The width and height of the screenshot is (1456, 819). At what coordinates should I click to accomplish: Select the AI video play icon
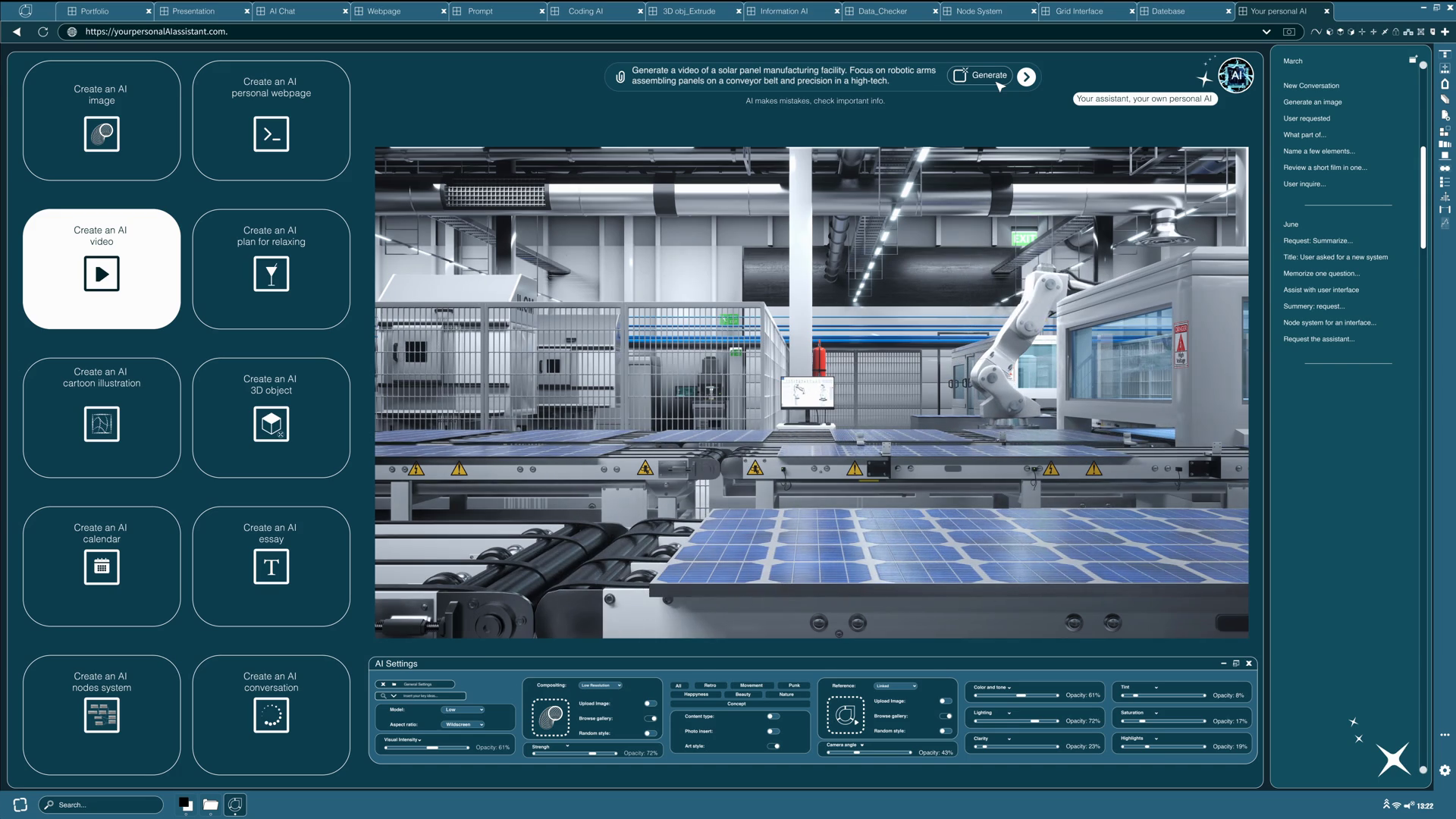click(102, 274)
